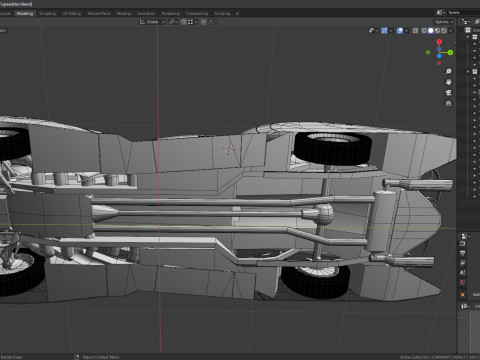Click the hand pan view icon
The image size is (480, 360).
tap(448, 82)
